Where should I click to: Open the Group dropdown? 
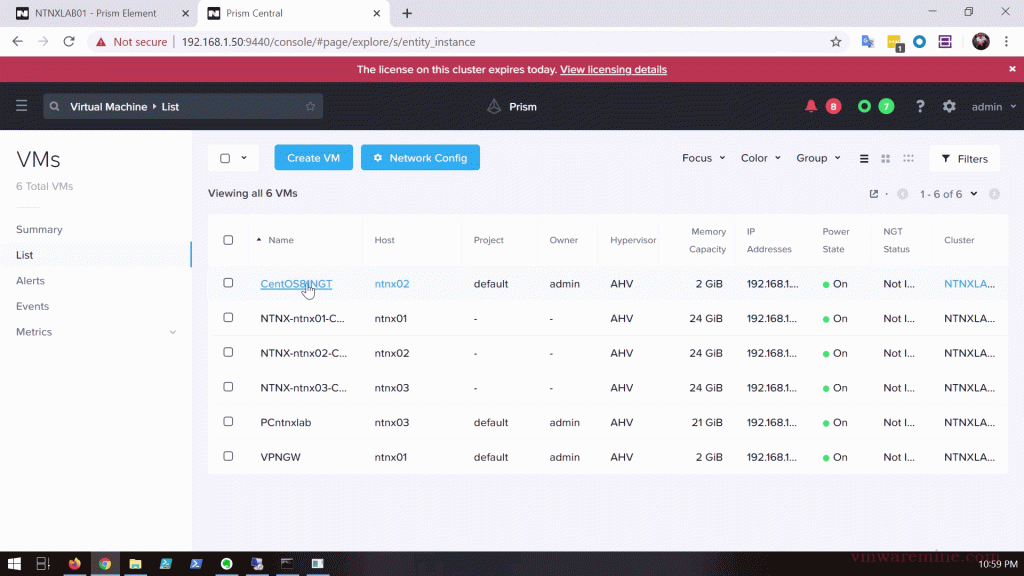point(818,158)
